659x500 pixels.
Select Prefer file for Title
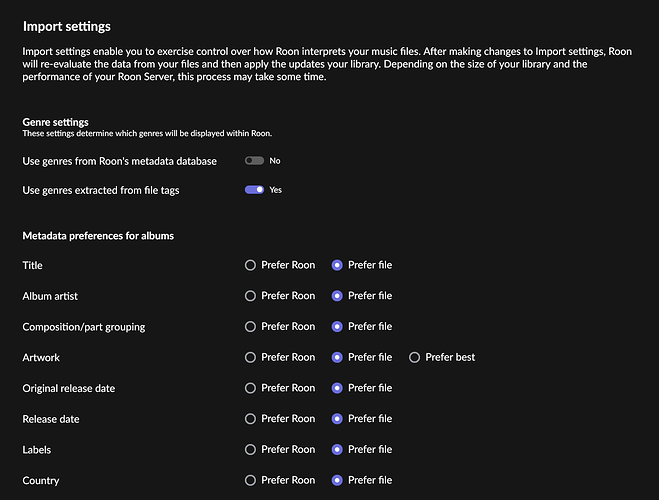click(x=337, y=265)
